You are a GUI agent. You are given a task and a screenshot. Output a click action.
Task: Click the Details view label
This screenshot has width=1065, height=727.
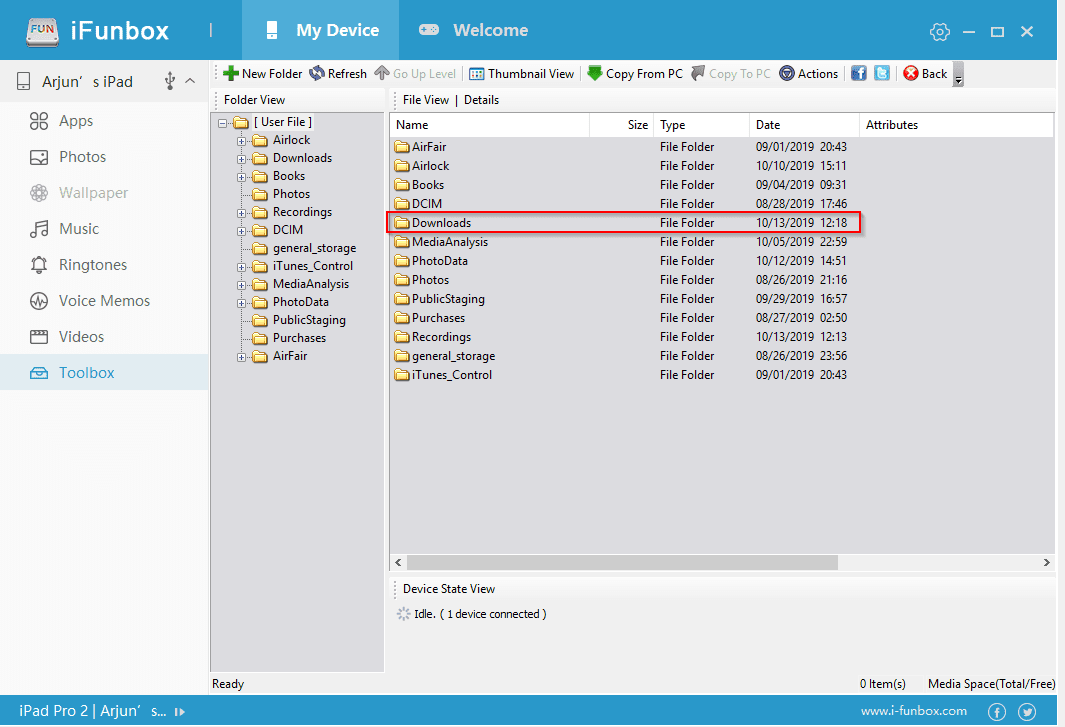482,100
